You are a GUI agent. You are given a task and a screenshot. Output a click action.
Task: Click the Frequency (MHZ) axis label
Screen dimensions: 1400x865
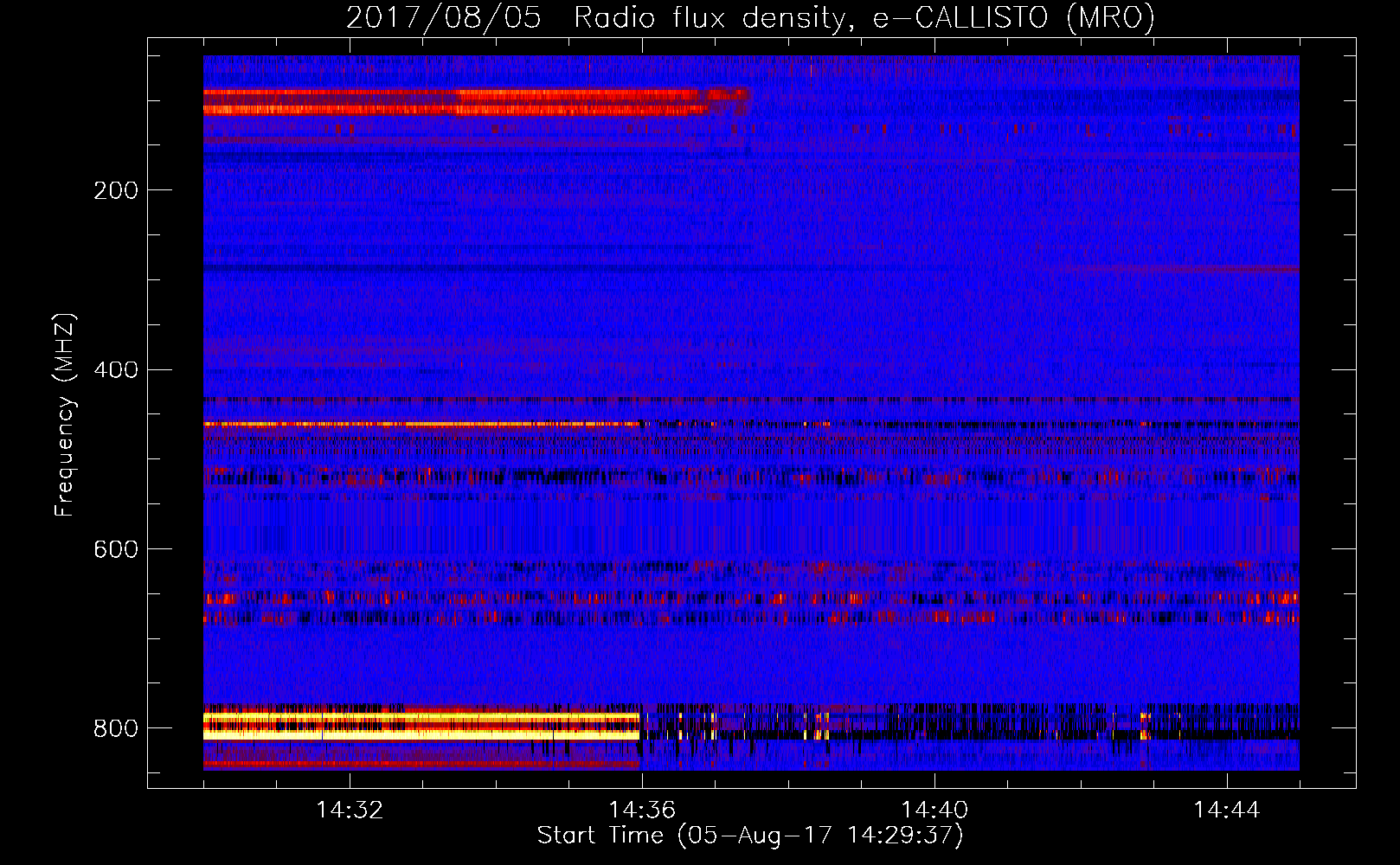coord(65,415)
